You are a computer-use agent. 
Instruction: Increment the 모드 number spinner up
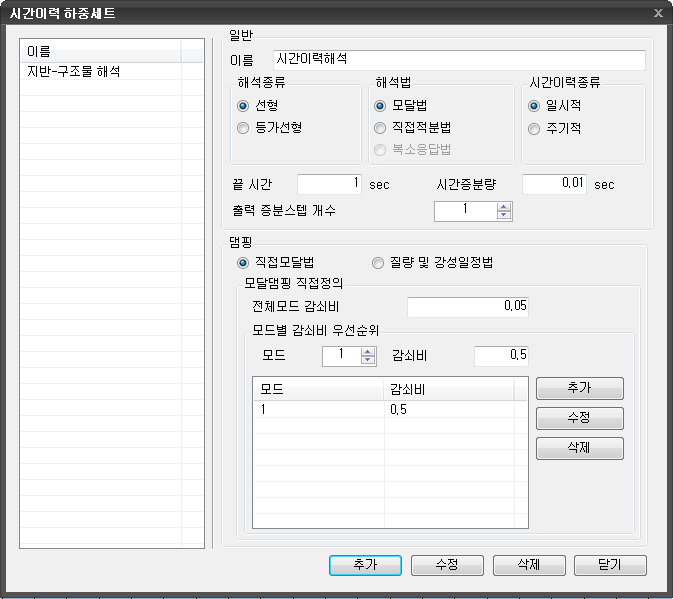pos(368,351)
